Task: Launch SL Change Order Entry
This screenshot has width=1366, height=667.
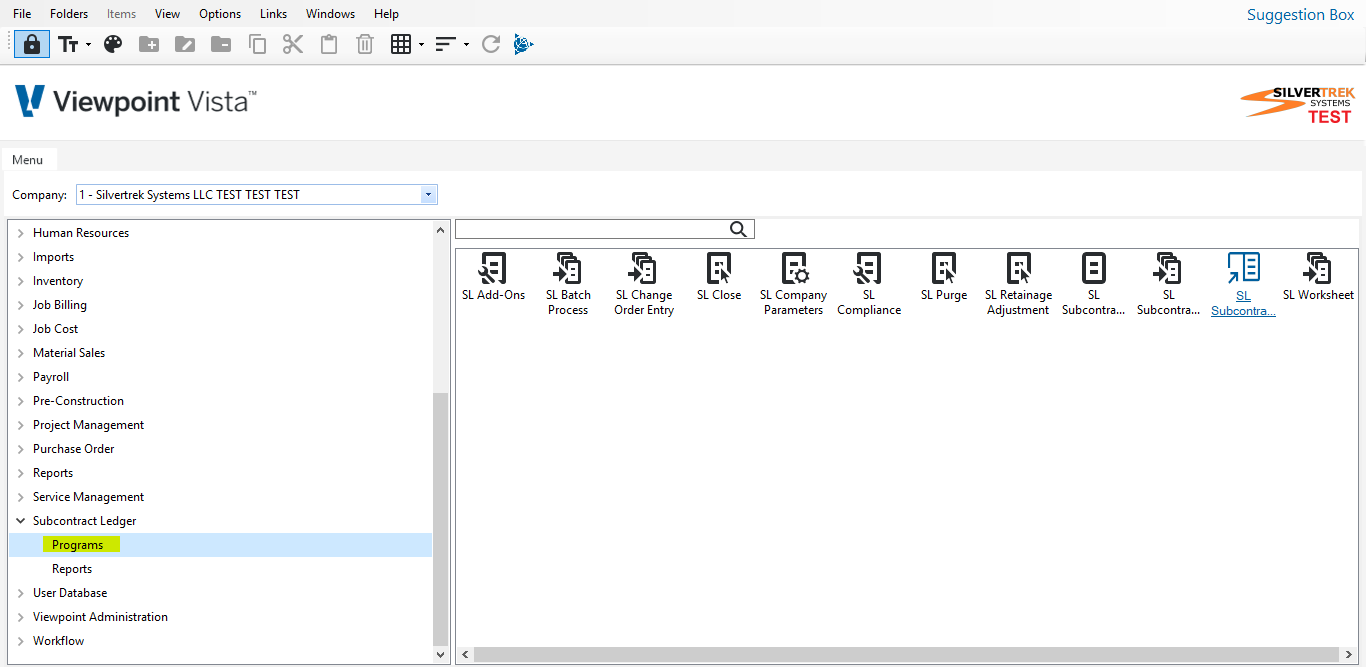Action: (x=644, y=284)
